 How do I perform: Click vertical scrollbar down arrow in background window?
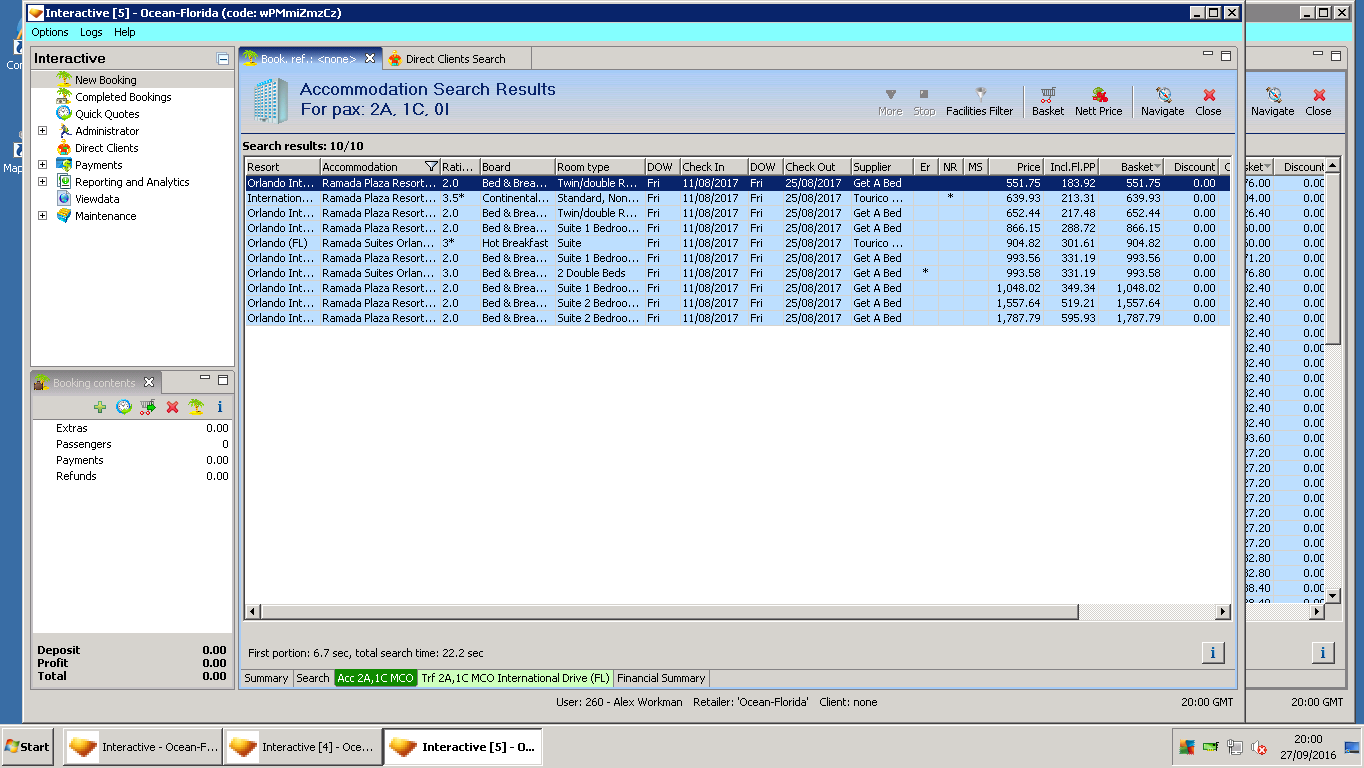tap(1332, 595)
